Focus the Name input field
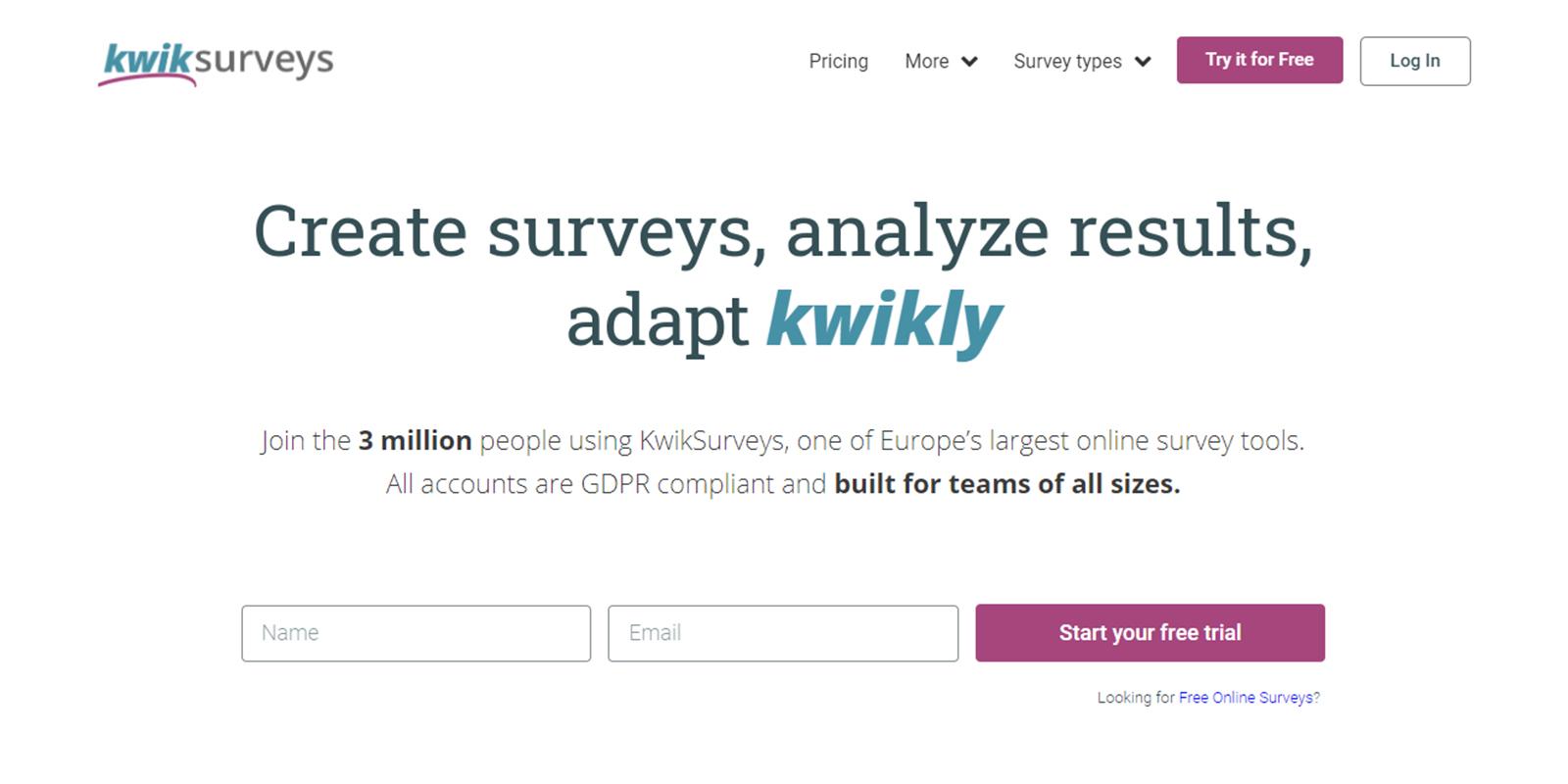The width and height of the screenshot is (1568, 784). [x=416, y=633]
